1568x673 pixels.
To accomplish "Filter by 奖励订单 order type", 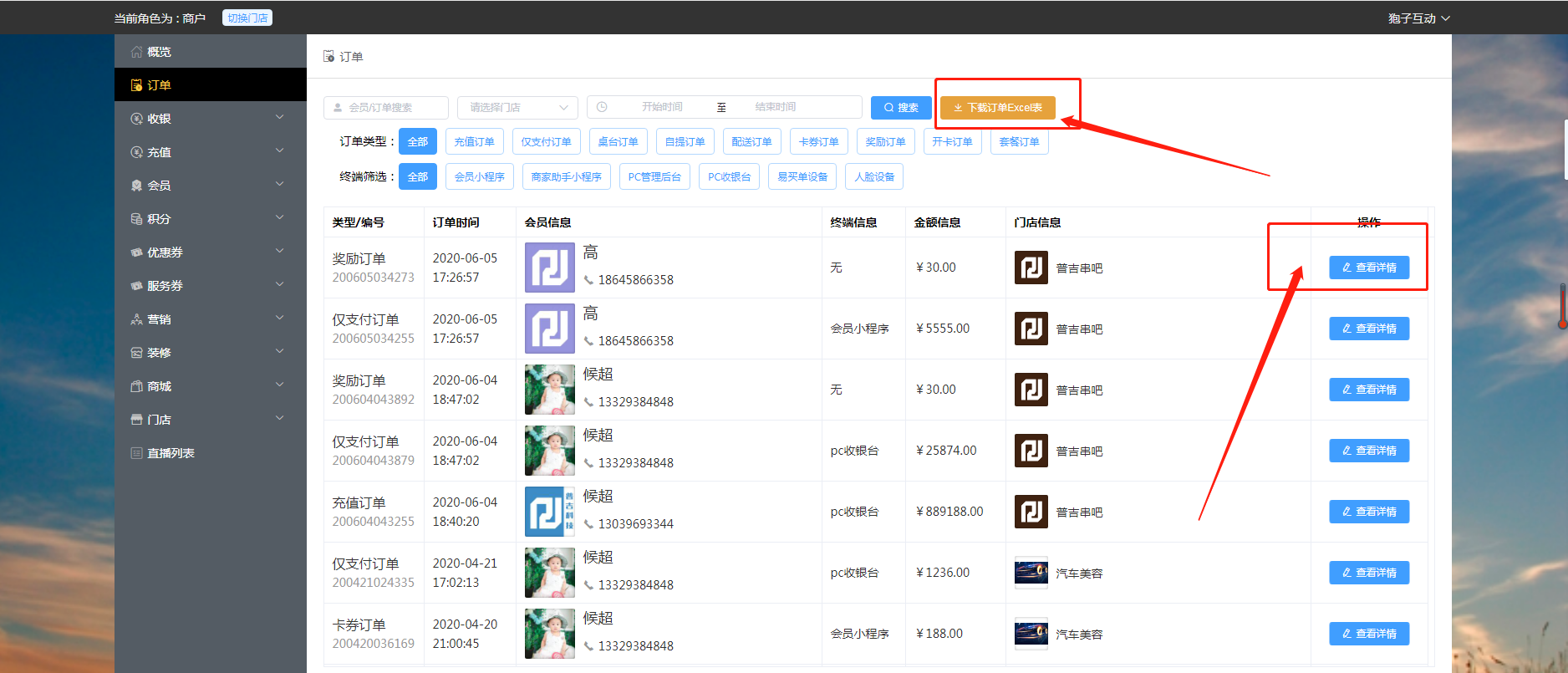I will point(886,142).
